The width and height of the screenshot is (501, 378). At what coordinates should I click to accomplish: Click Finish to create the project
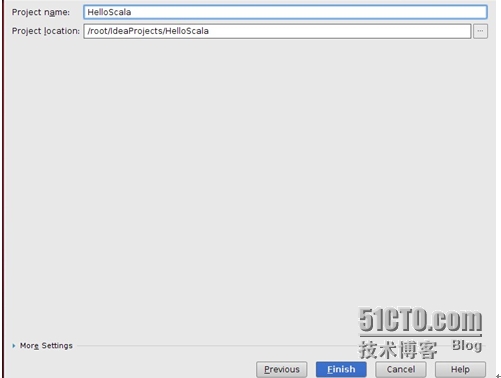pyautogui.click(x=341, y=369)
